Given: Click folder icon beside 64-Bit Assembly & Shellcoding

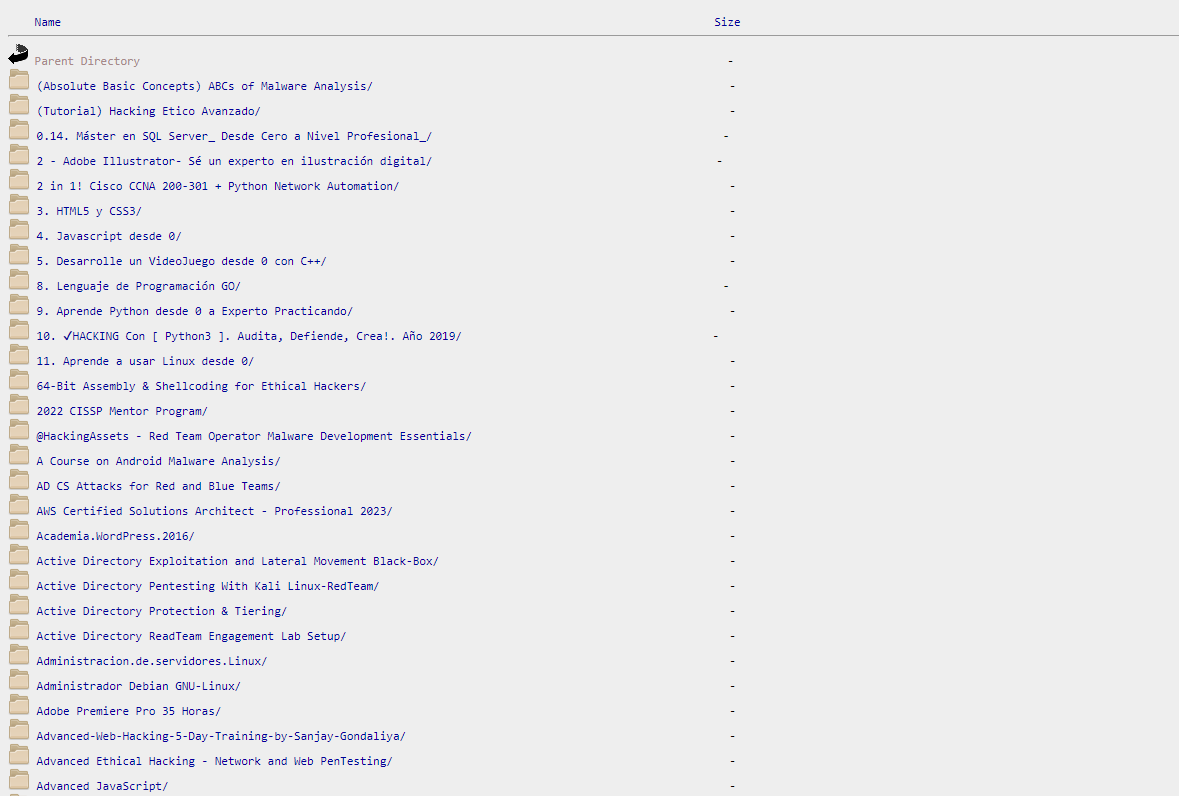Looking at the screenshot, I should (x=19, y=380).
